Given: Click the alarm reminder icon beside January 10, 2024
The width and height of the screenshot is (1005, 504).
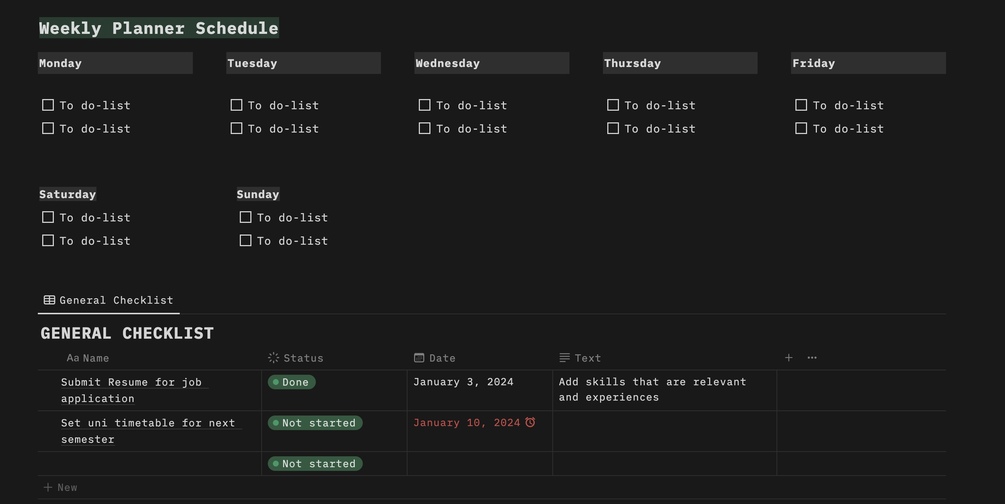Looking at the screenshot, I should pyautogui.click(x=530, y=423).
